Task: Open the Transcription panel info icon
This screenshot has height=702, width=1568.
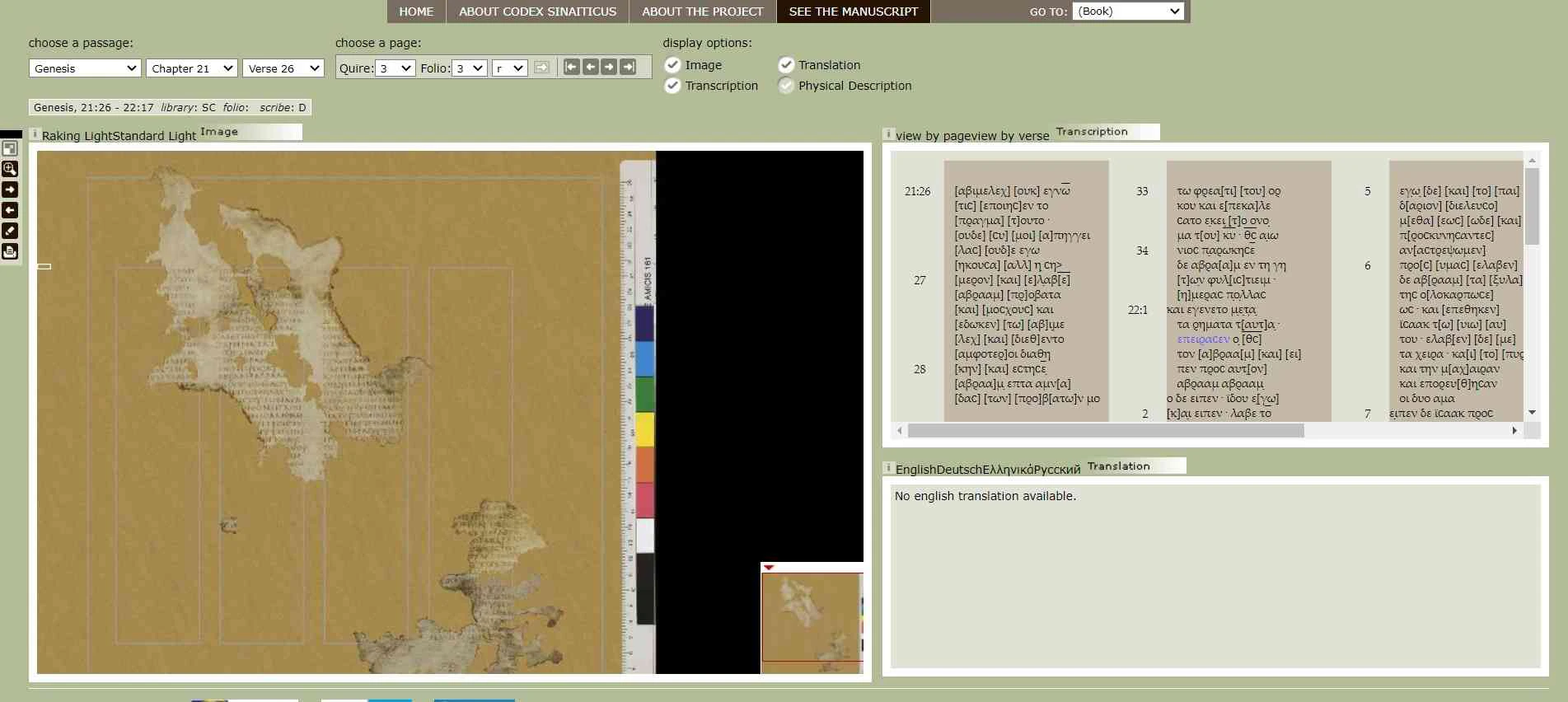Action: pos(888,133)
